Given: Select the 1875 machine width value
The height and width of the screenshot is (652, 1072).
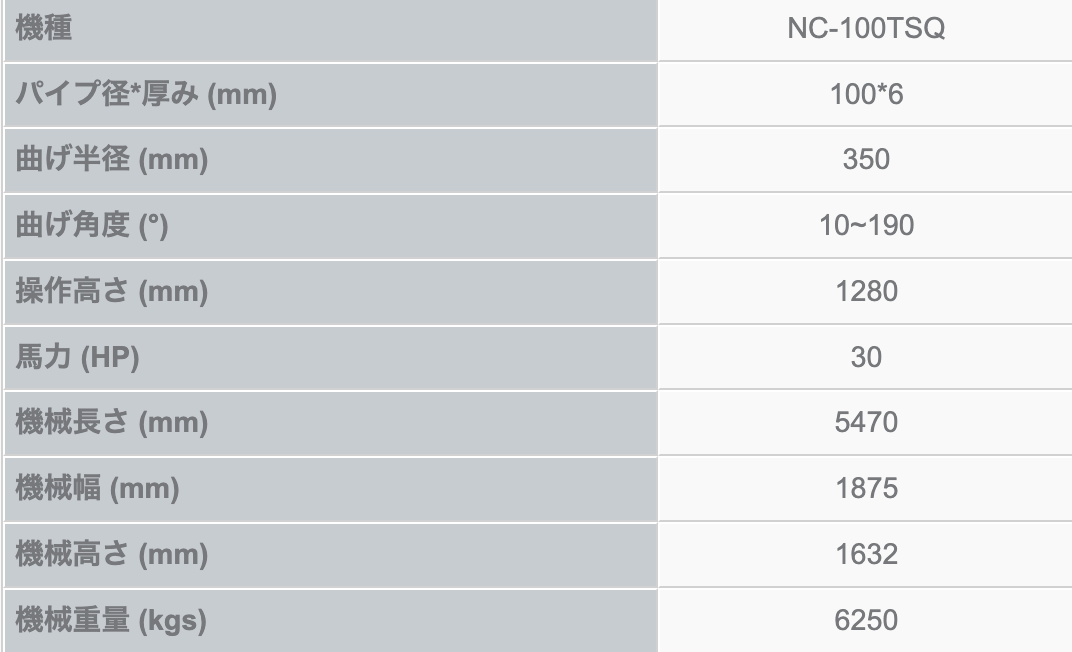Looking at the screenshot, I should [866, 489].
